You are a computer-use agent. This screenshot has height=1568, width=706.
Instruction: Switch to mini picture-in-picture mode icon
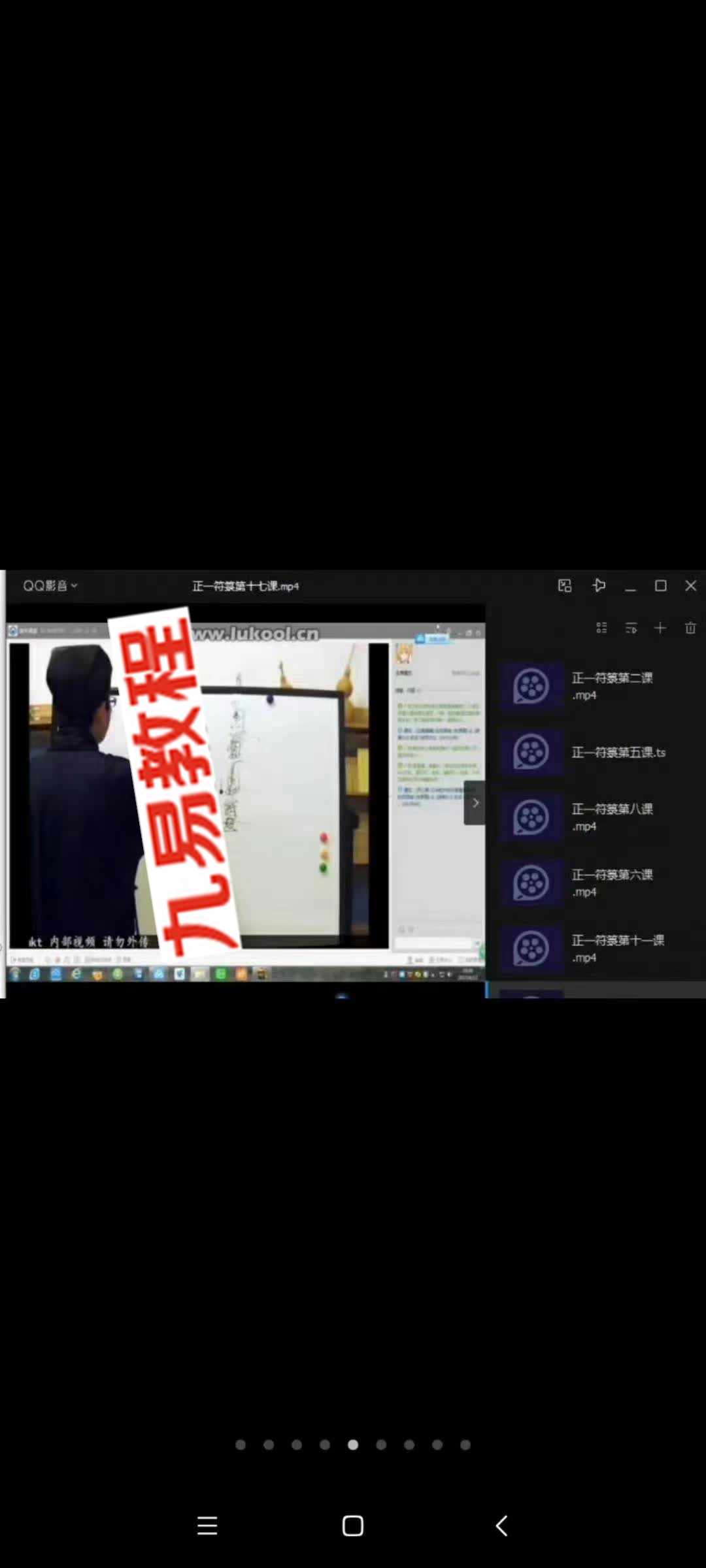(x=565, y=585)
